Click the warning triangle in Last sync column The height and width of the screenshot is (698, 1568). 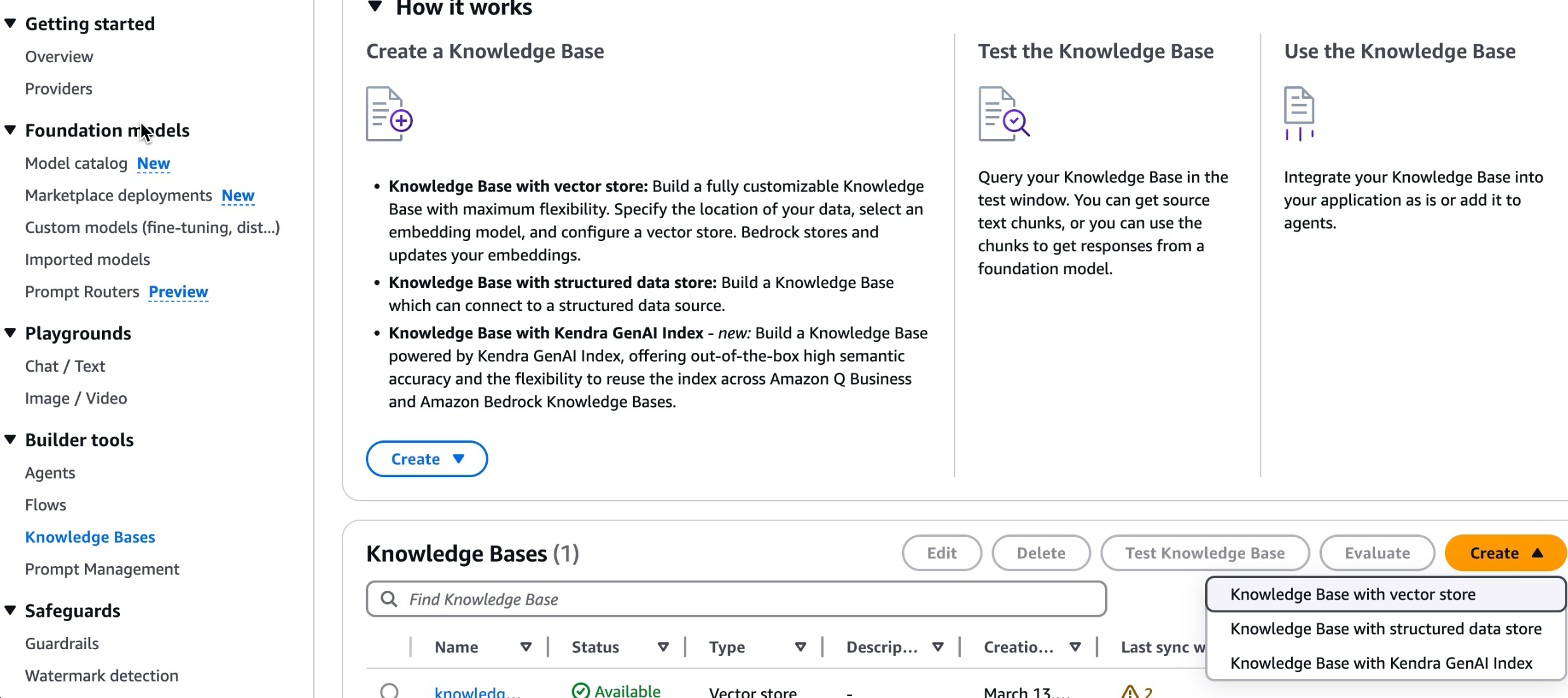coord(1130,692)
